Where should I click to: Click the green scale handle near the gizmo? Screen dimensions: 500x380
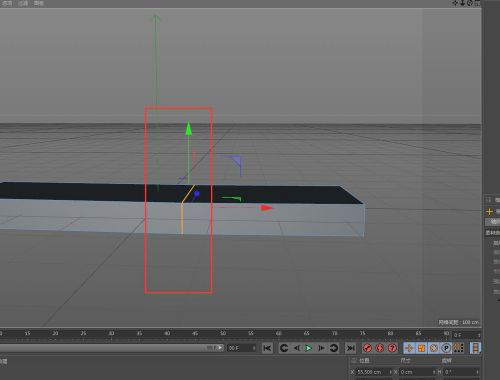pyautogui.click(x=232, y=199)
